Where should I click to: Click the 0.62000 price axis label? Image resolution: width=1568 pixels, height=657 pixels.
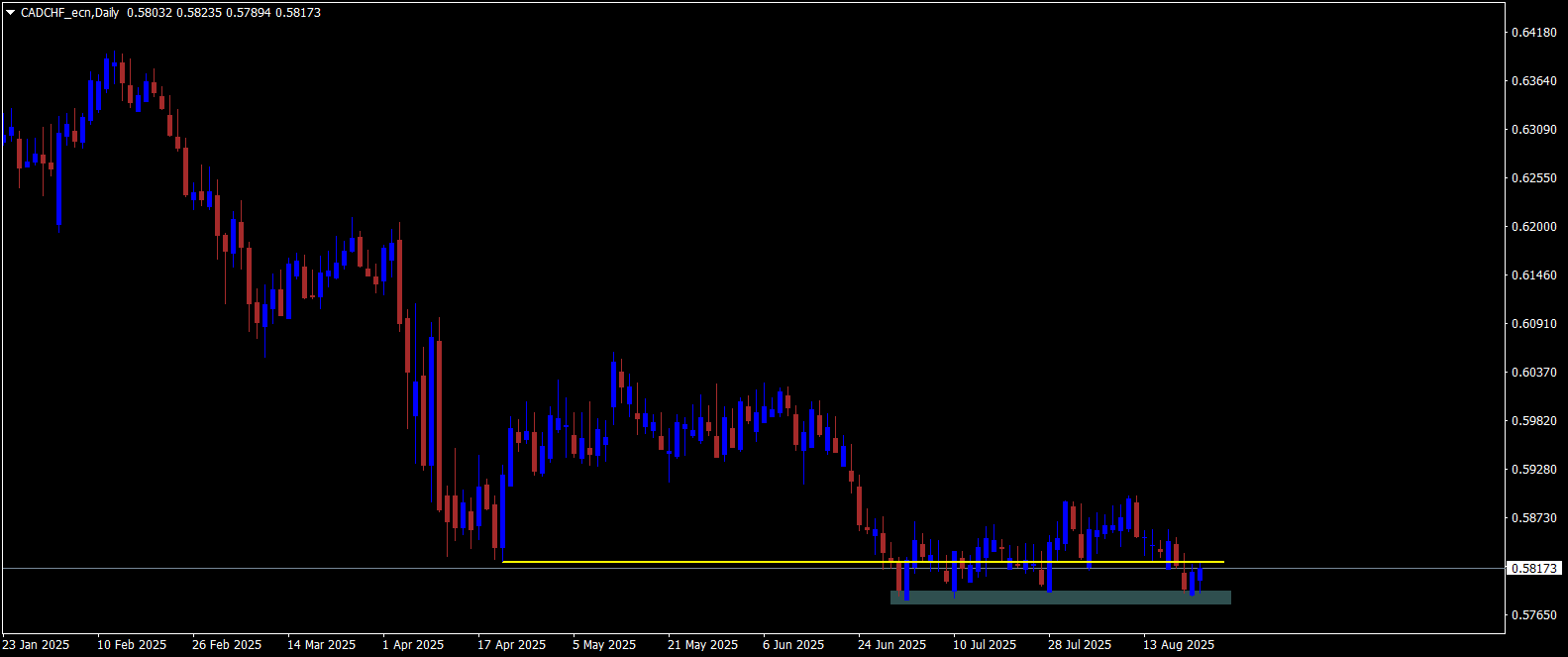[x=1533, y=227]
